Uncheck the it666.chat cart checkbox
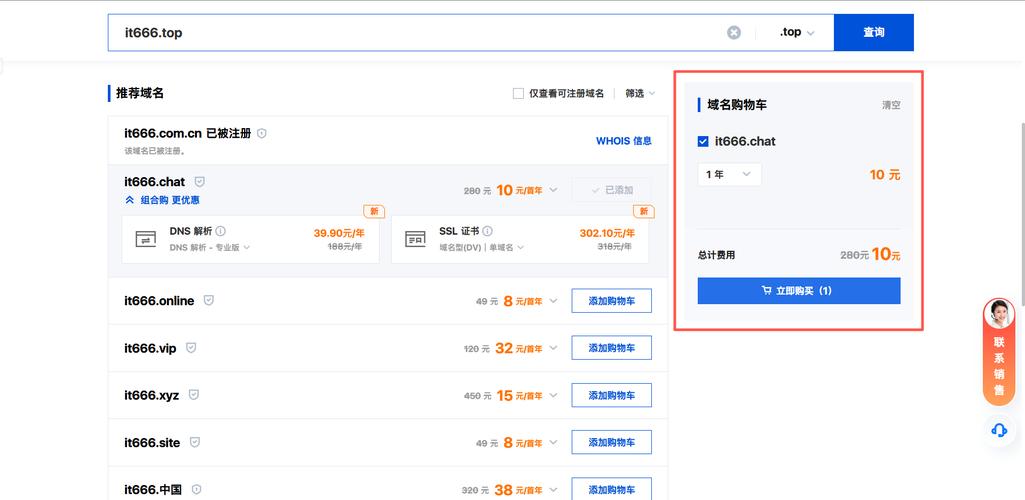This screenshot has width=1025, height=500. [703, 141]
